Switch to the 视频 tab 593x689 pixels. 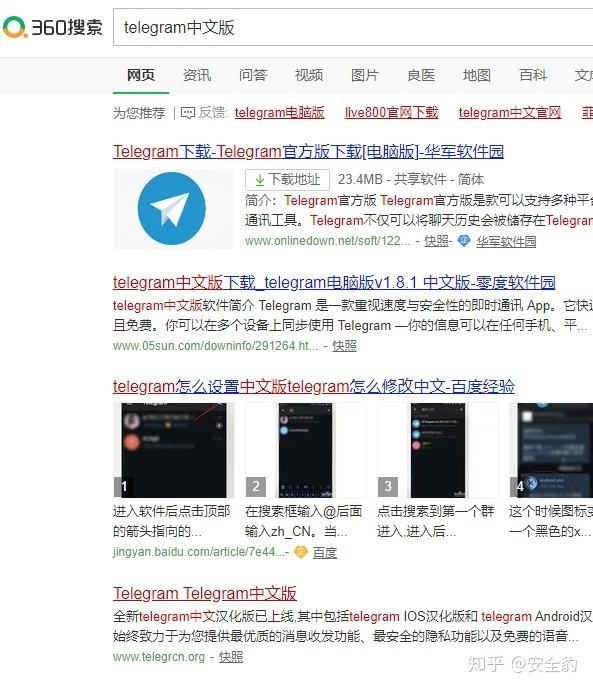point(309,75)
